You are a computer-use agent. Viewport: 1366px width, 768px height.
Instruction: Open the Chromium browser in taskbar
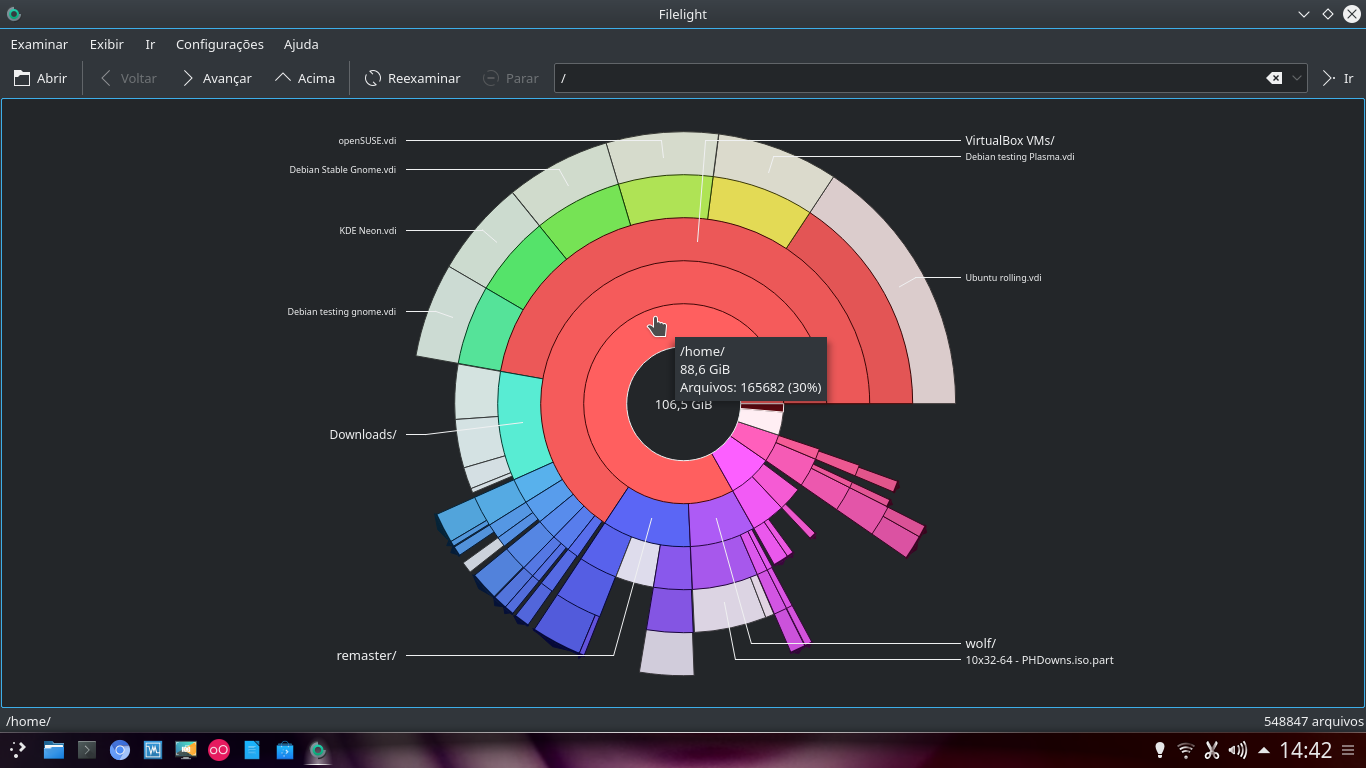(x=120, y=750)
